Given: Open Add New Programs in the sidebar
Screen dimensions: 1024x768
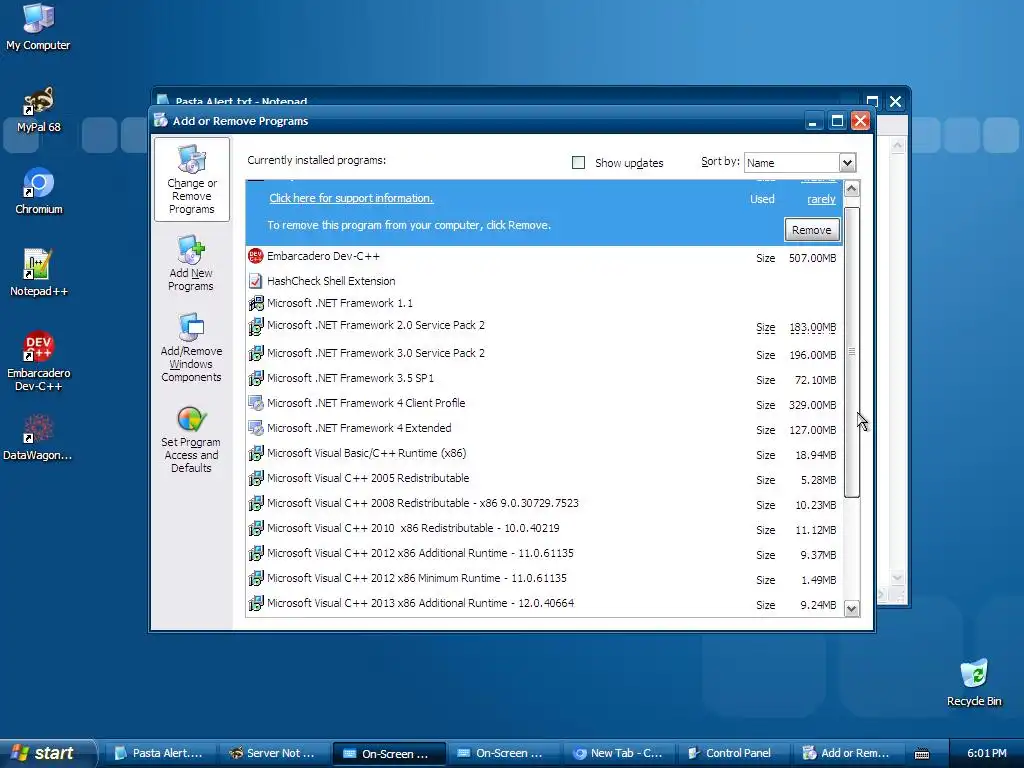Looking at the screenshot, I should point(191,264).
